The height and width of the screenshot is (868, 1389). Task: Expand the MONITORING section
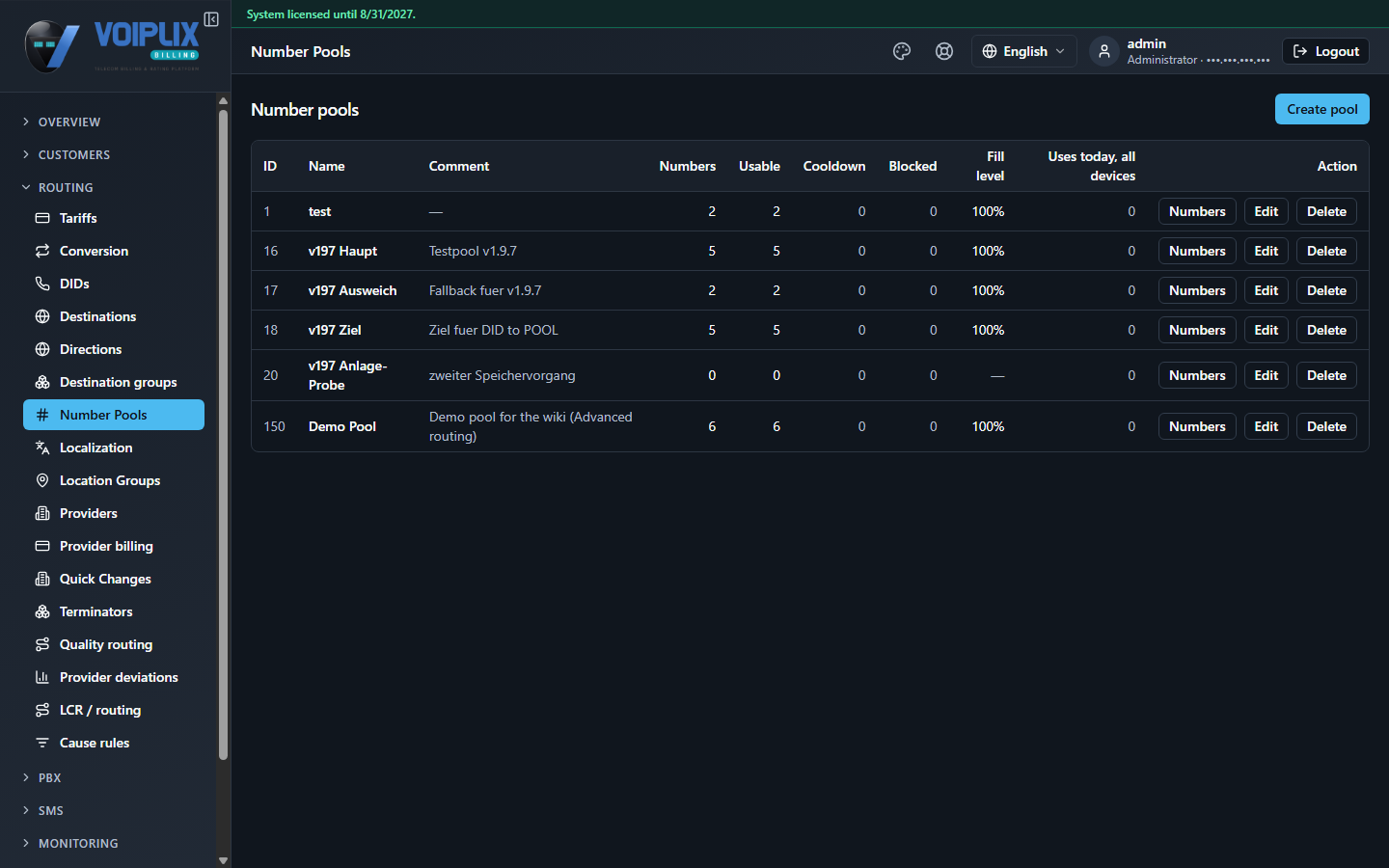[x=114, y=843]
